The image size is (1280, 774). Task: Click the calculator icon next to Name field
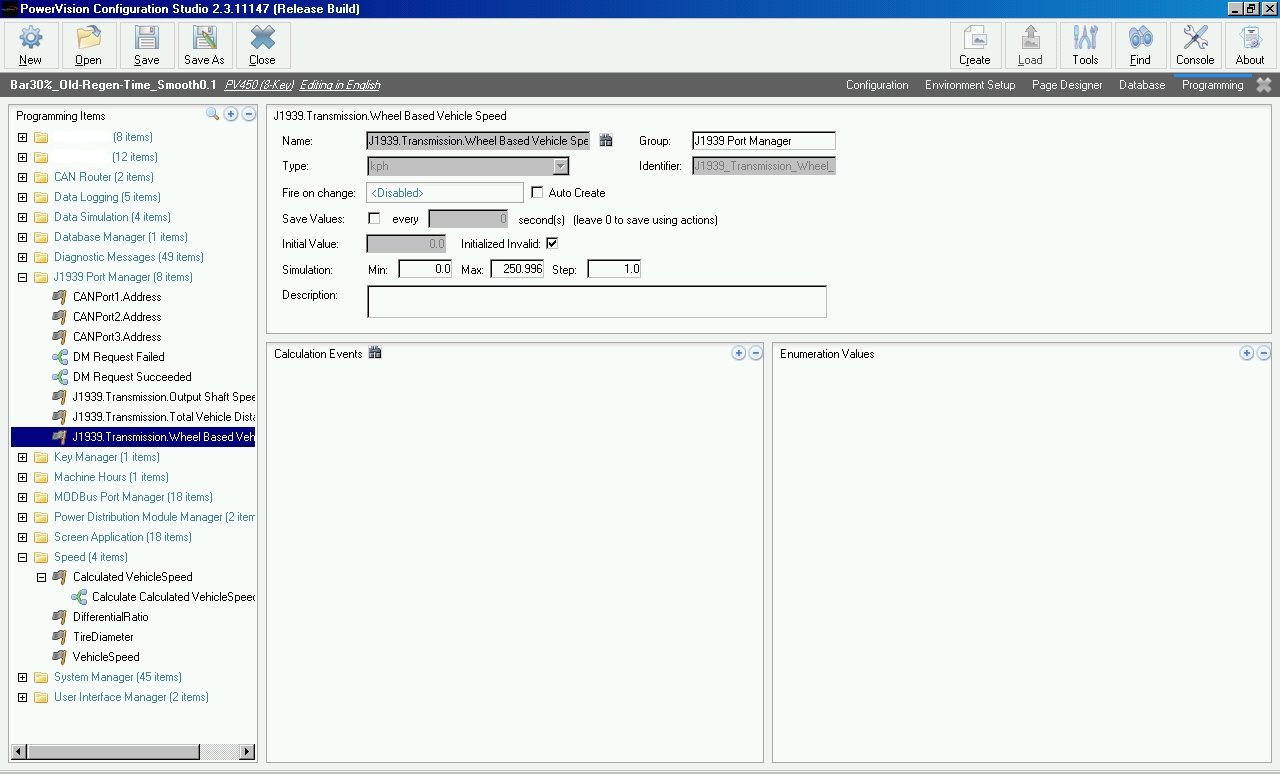tap(605, 141)
